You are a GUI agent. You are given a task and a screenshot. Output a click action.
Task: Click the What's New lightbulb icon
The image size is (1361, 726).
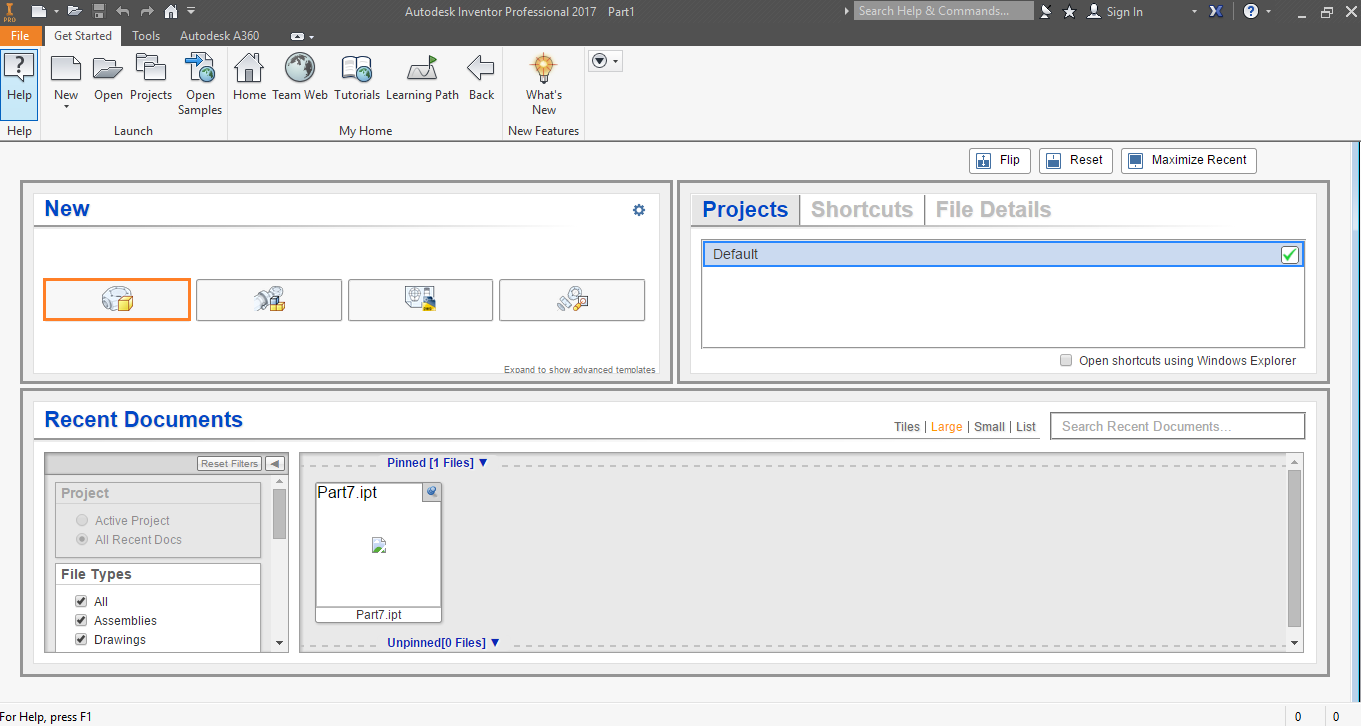coord(544,69)
